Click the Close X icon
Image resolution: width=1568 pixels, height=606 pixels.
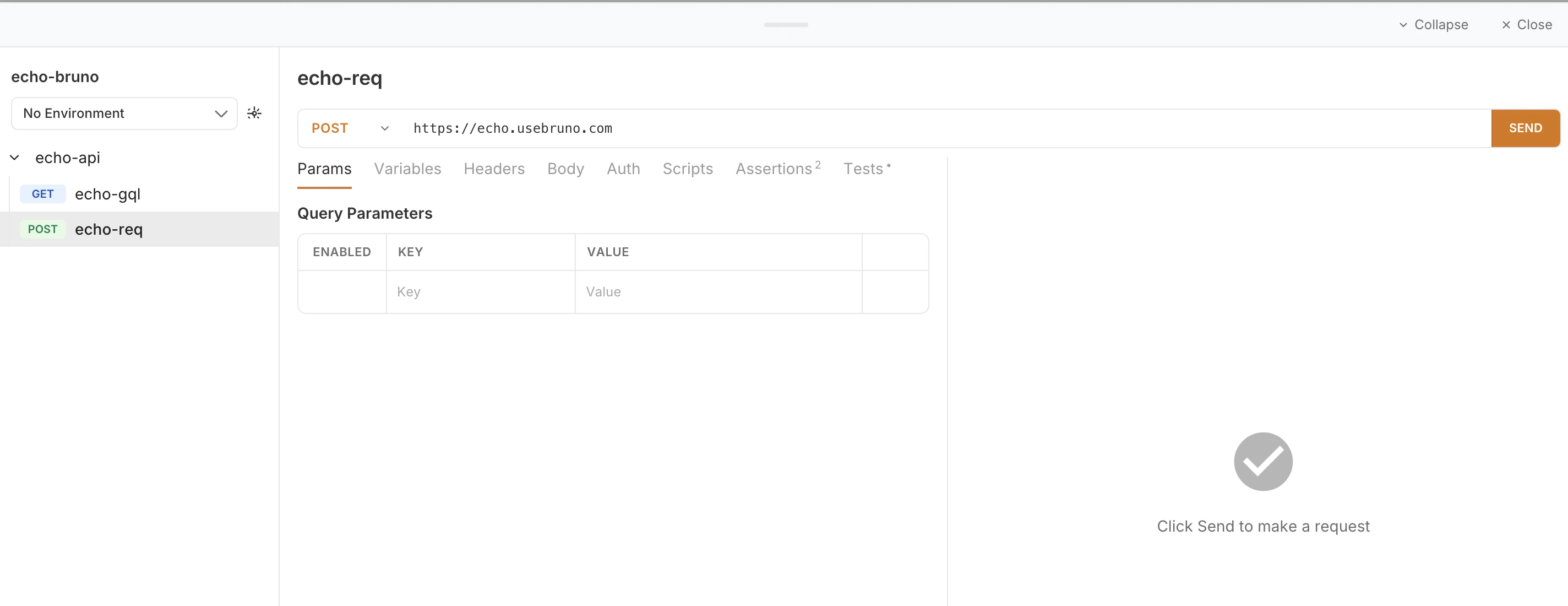coord(1505,25)
